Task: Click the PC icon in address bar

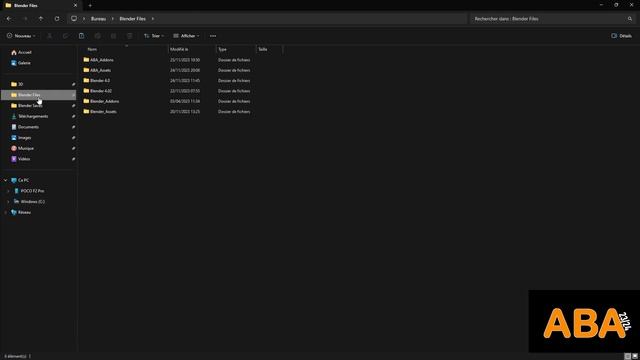Action: (74, 19)
